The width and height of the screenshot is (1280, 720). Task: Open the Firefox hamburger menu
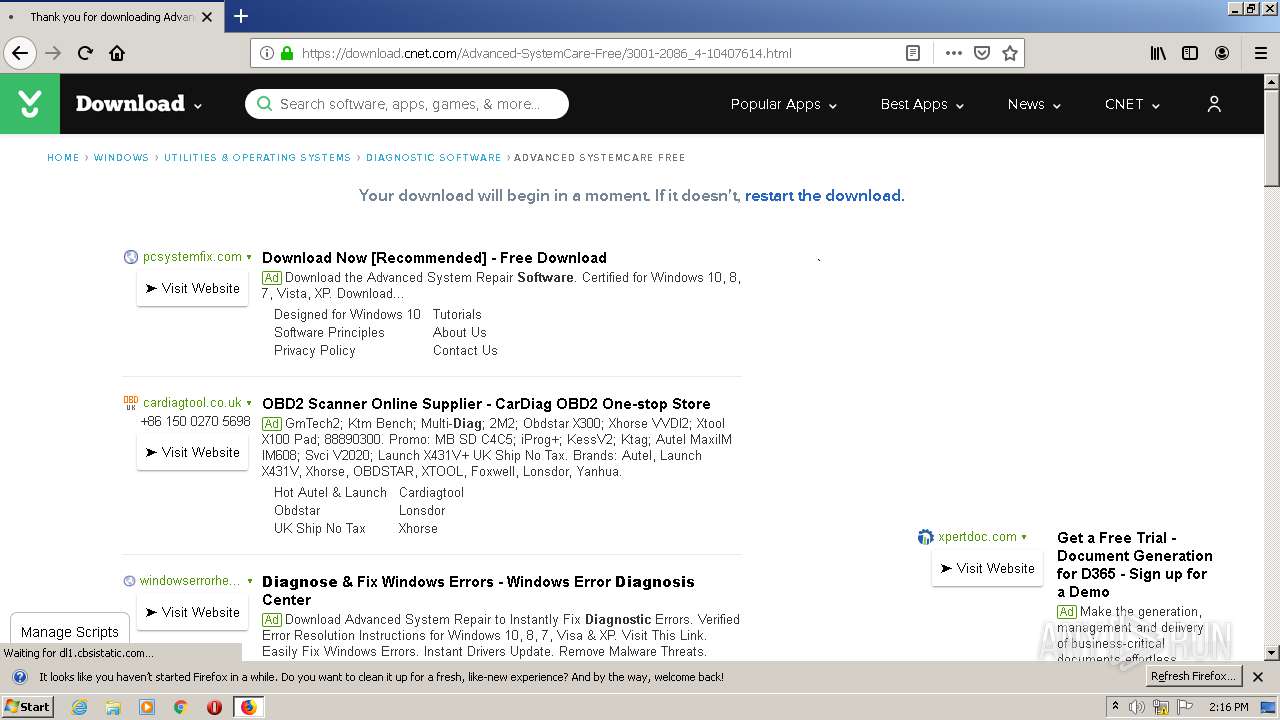[x=1260, y=53]
